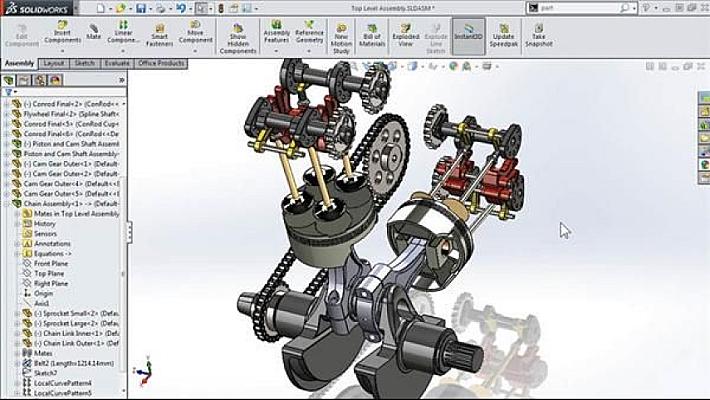Create a New Motion Study
This screenshot has height=400, width=710.
(341, 39)
